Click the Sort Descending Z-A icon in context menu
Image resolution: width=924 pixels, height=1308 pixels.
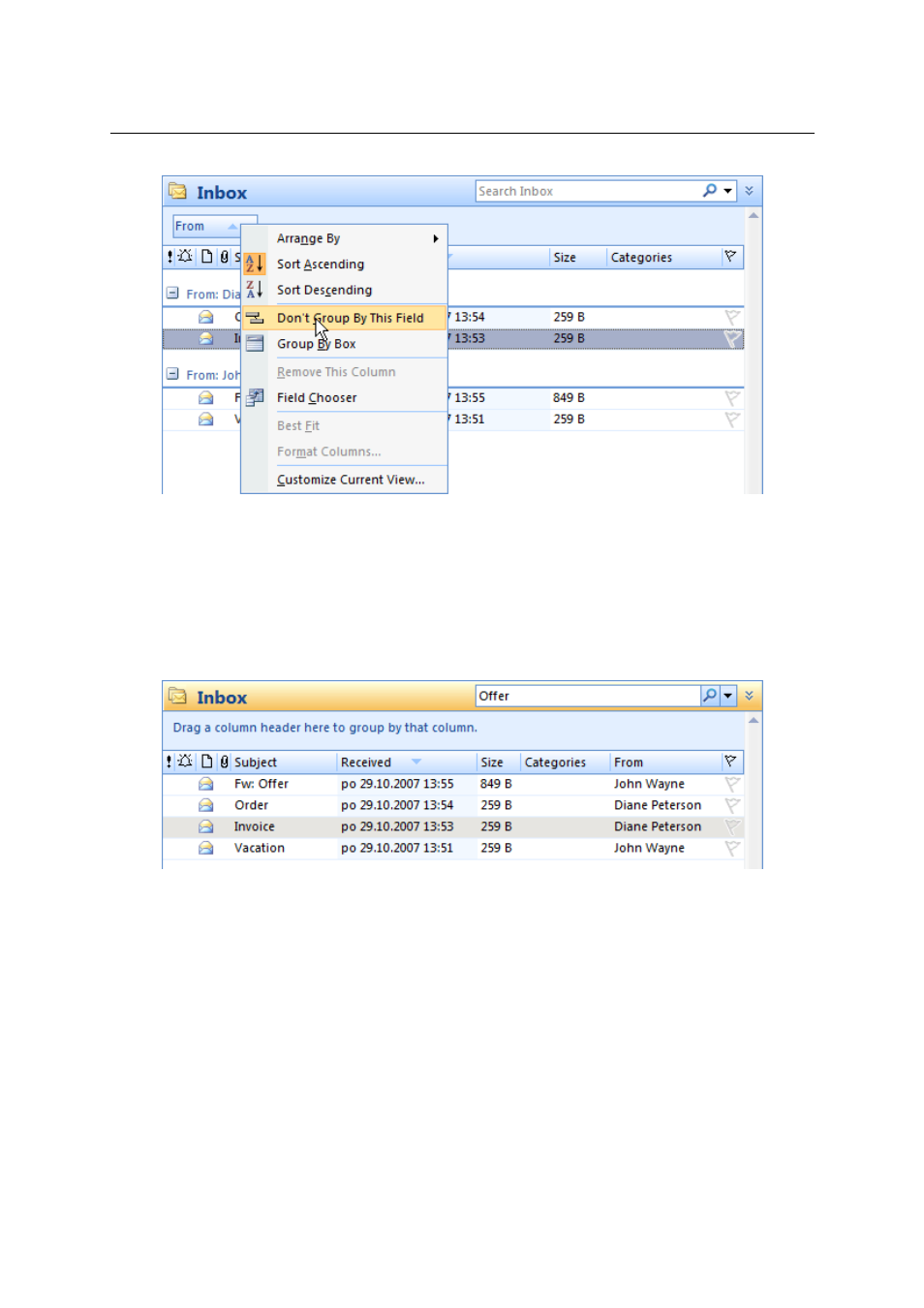[254, 289]
